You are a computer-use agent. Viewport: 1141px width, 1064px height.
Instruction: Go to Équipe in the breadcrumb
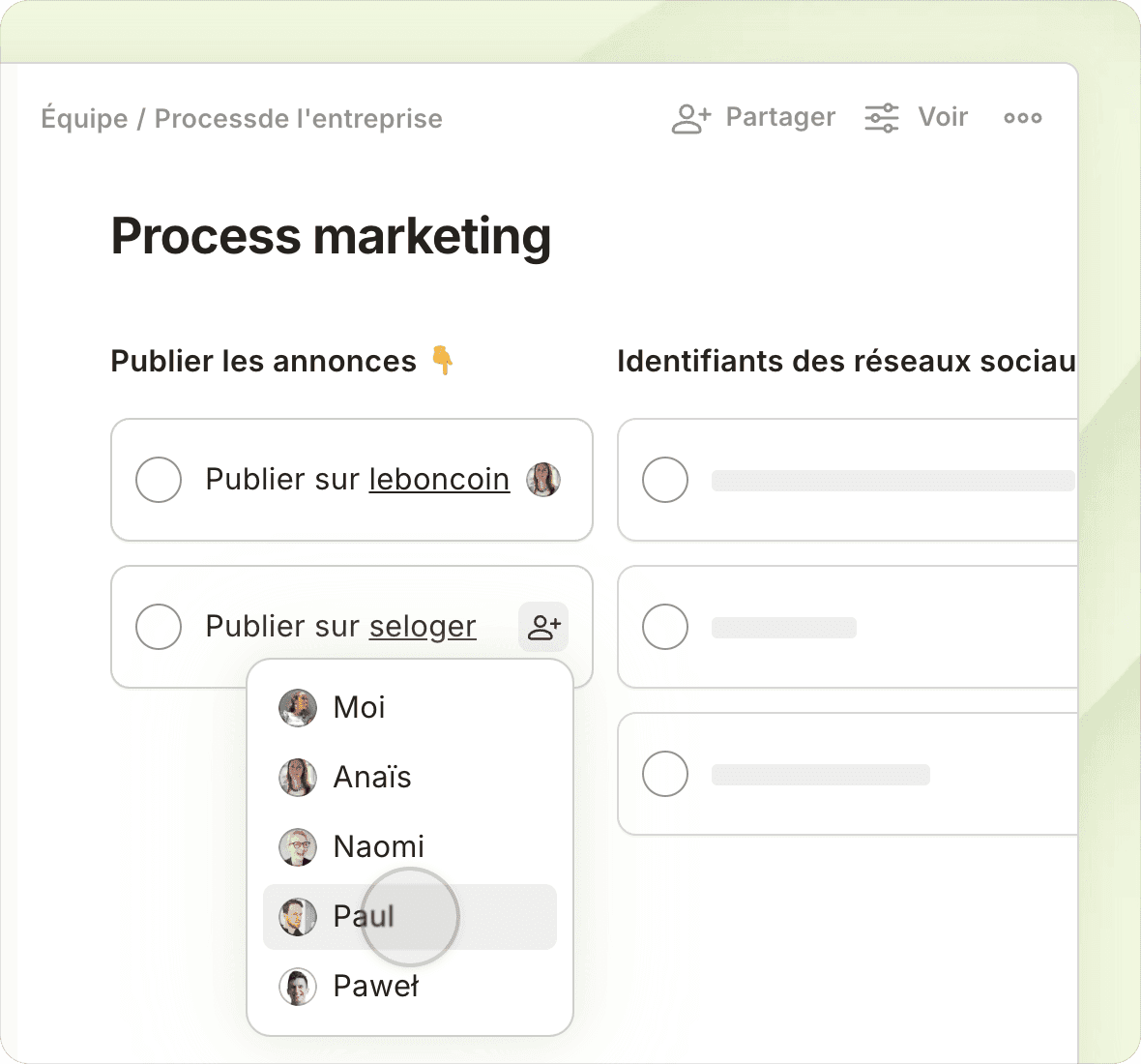click(84, 119)
